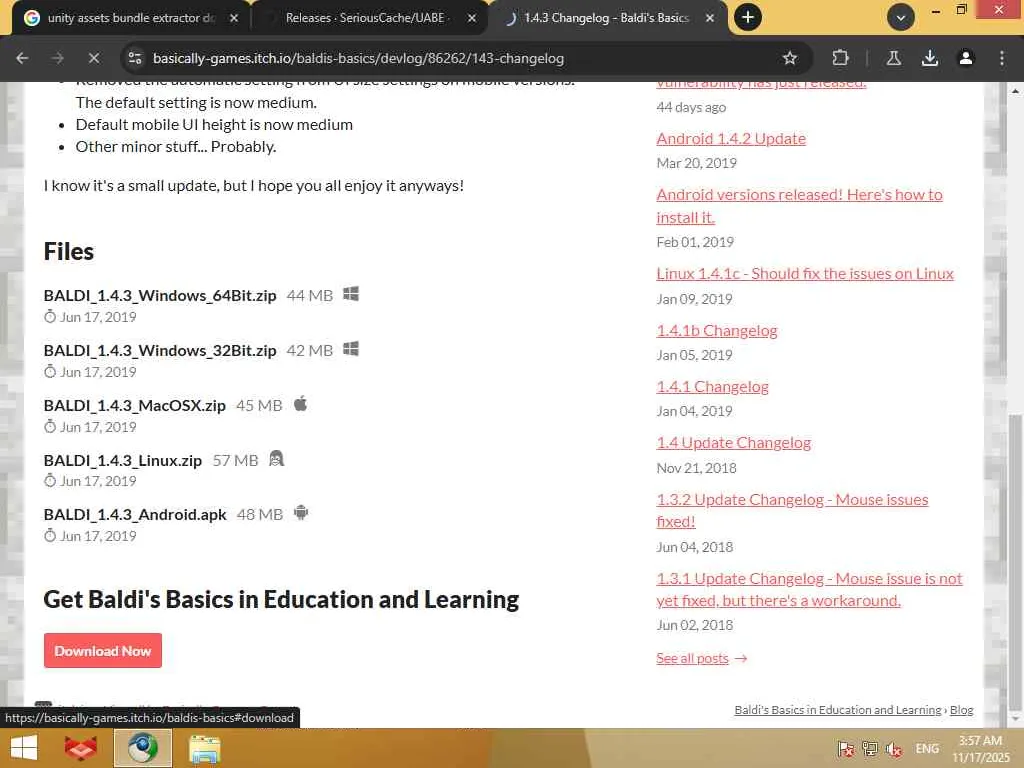Open a new browser tab
Image resolution: width=1024 pixels, height=768 pixels.
click(748, 18)
